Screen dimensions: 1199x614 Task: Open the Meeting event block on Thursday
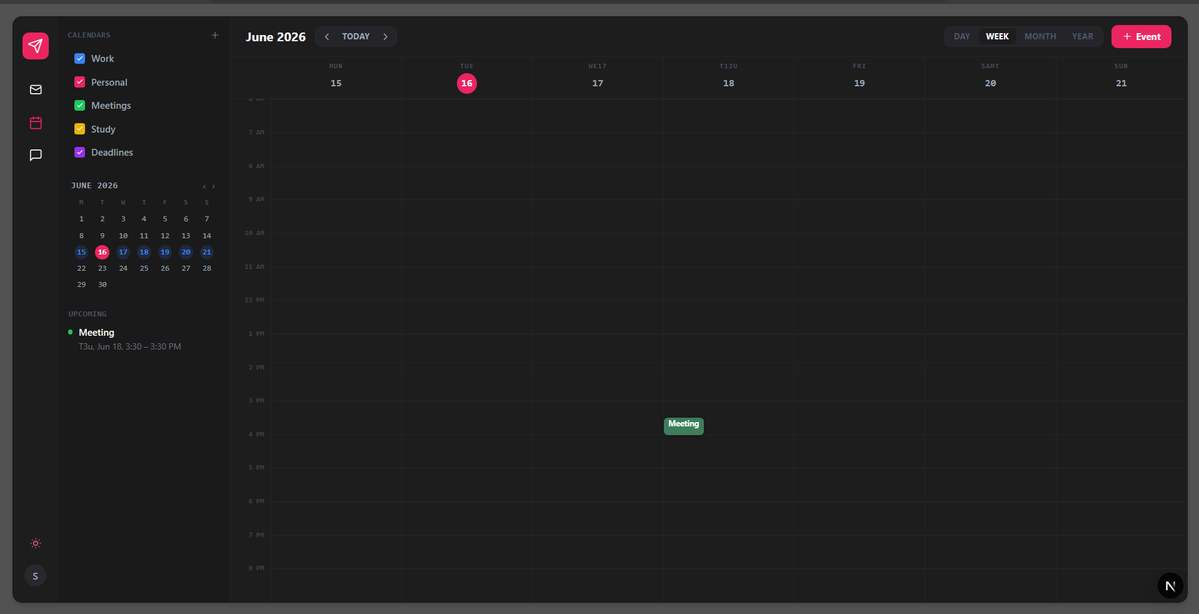point(684,427)
